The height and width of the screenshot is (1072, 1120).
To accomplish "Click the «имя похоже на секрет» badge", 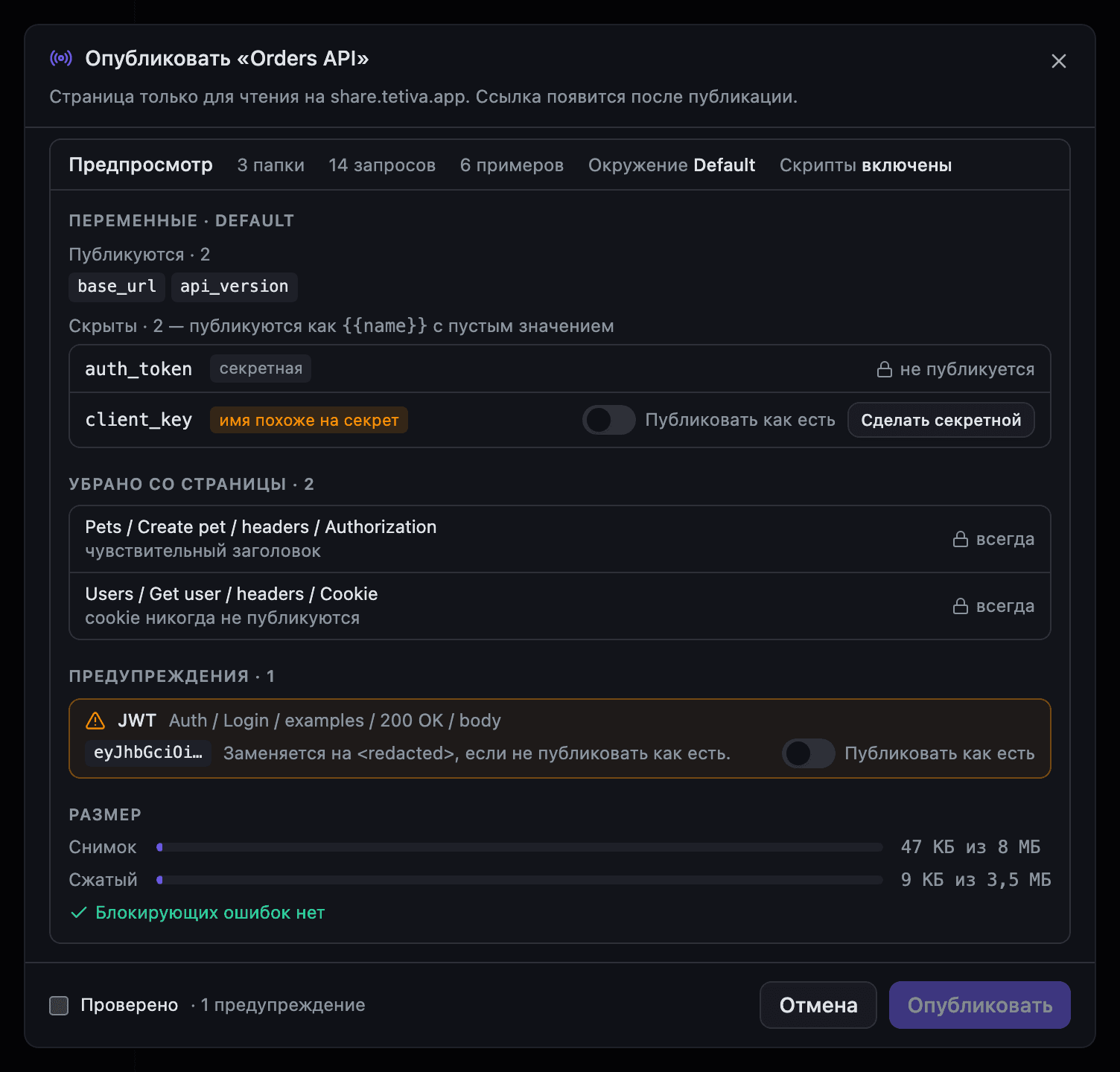I will tap(309, 420).
